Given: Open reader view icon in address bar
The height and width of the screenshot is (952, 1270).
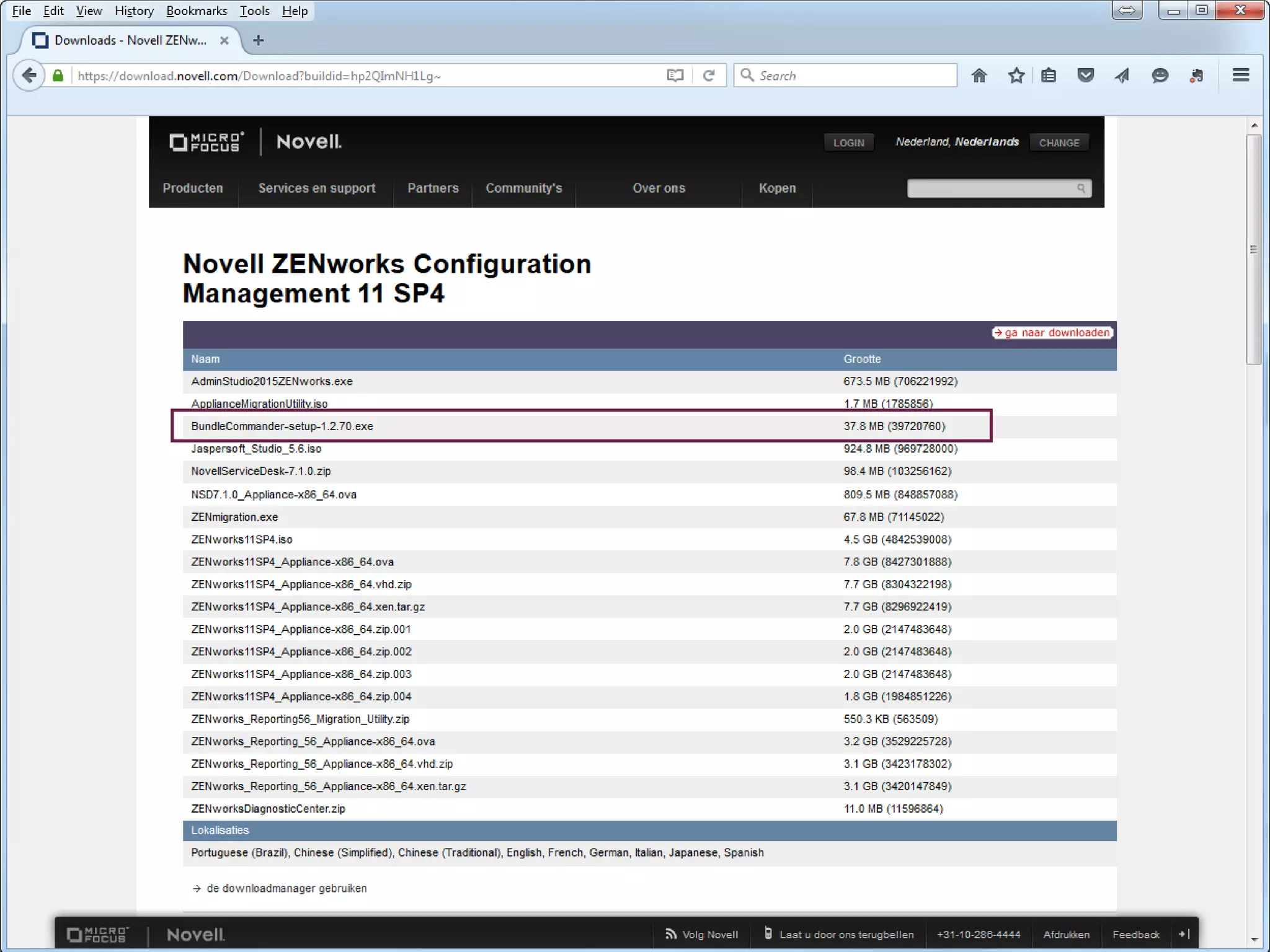Looking at the screenshot, I should (675, 76).
